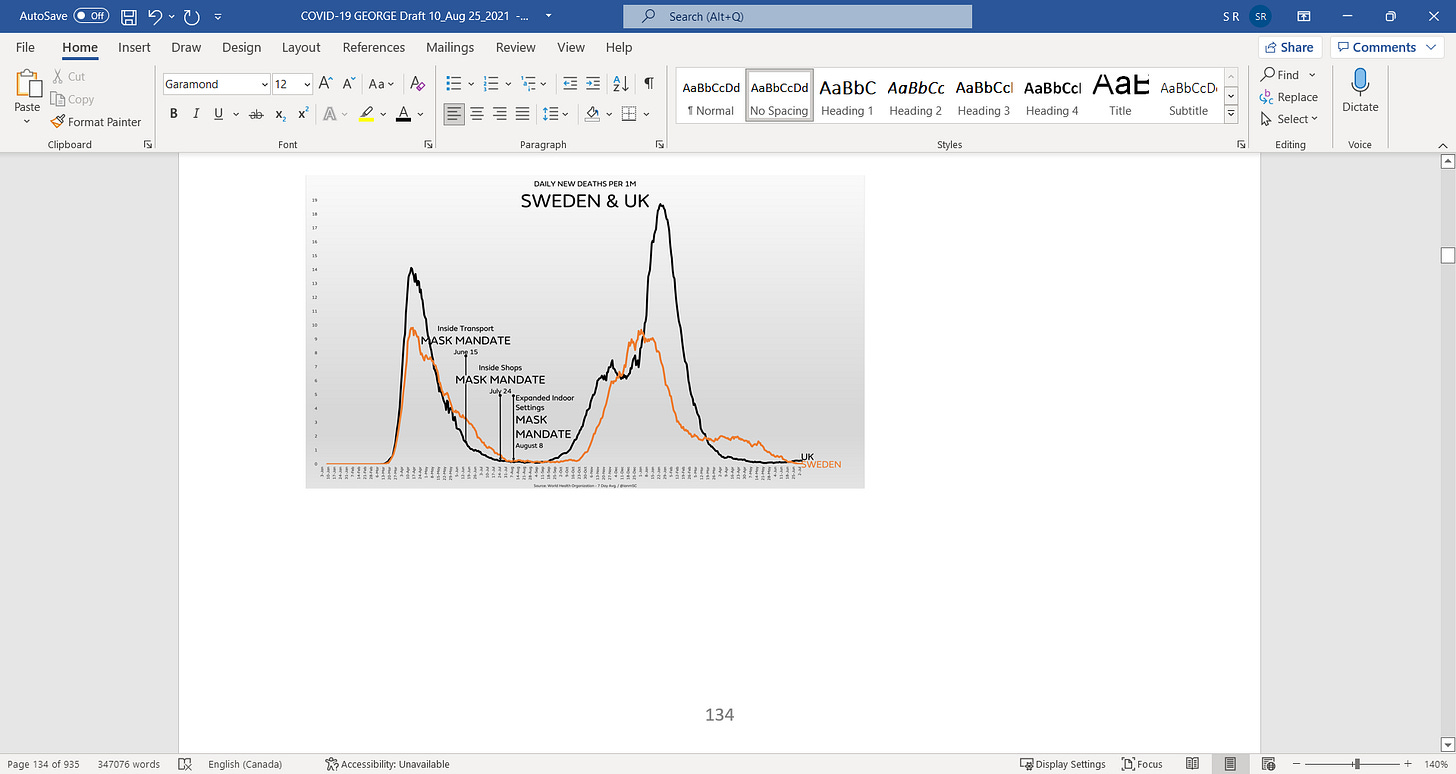The image size is (1456, 774).
Task: Clear all formatting icon
Action: (418, 84)
